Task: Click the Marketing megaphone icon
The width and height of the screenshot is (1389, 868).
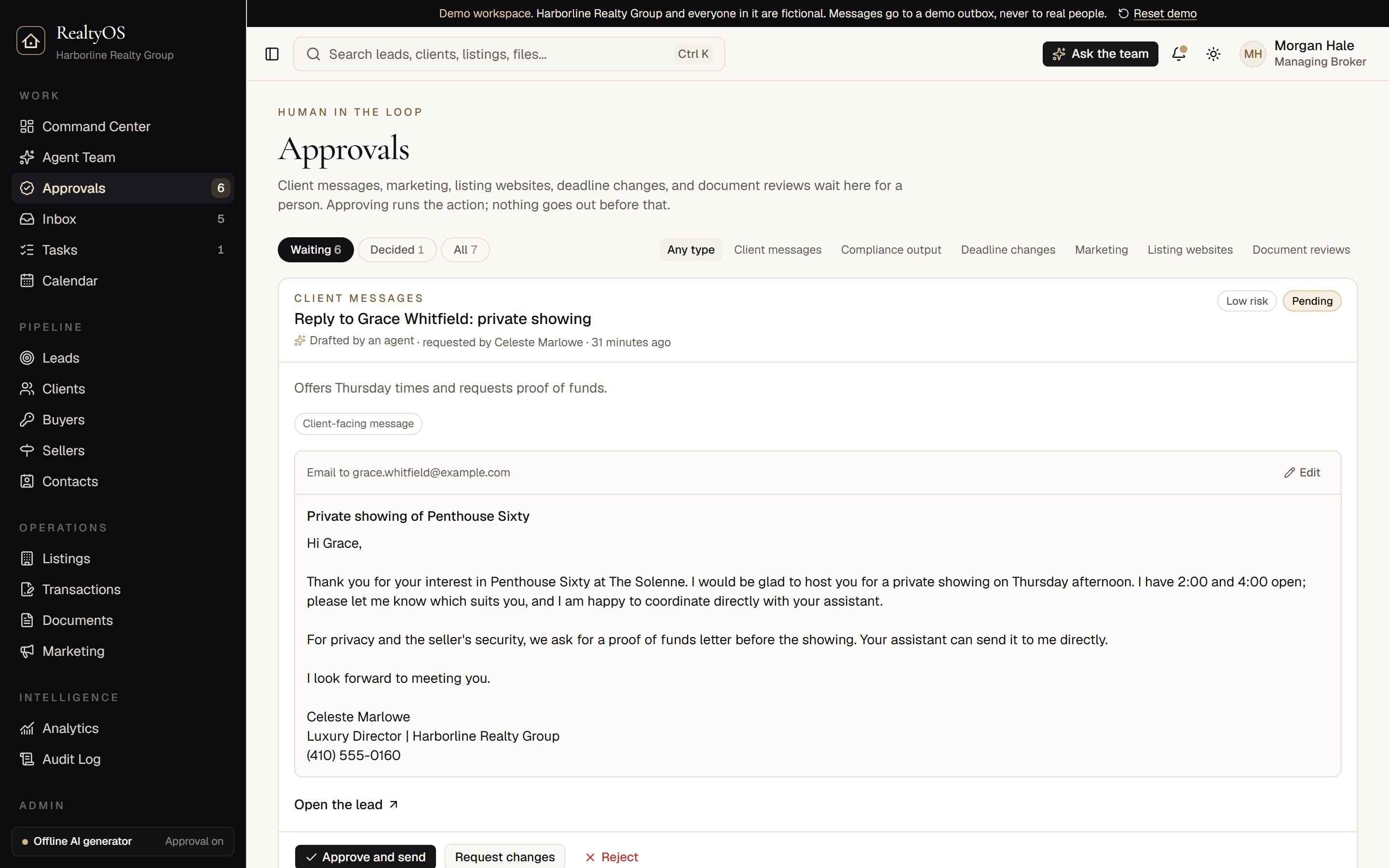Action: pyautogui.click(x=27, y=651)
